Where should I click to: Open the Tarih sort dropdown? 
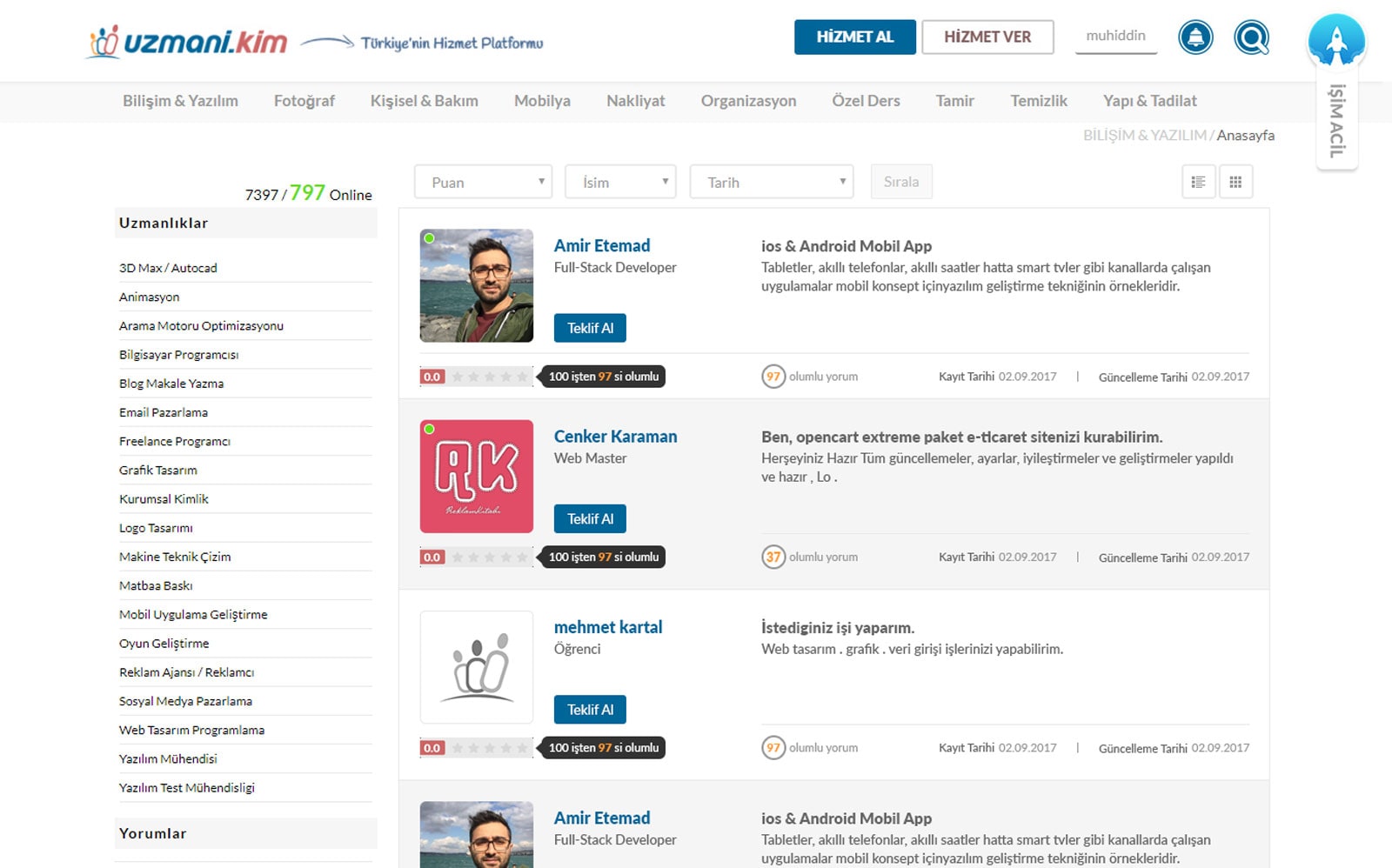point(771,182)
